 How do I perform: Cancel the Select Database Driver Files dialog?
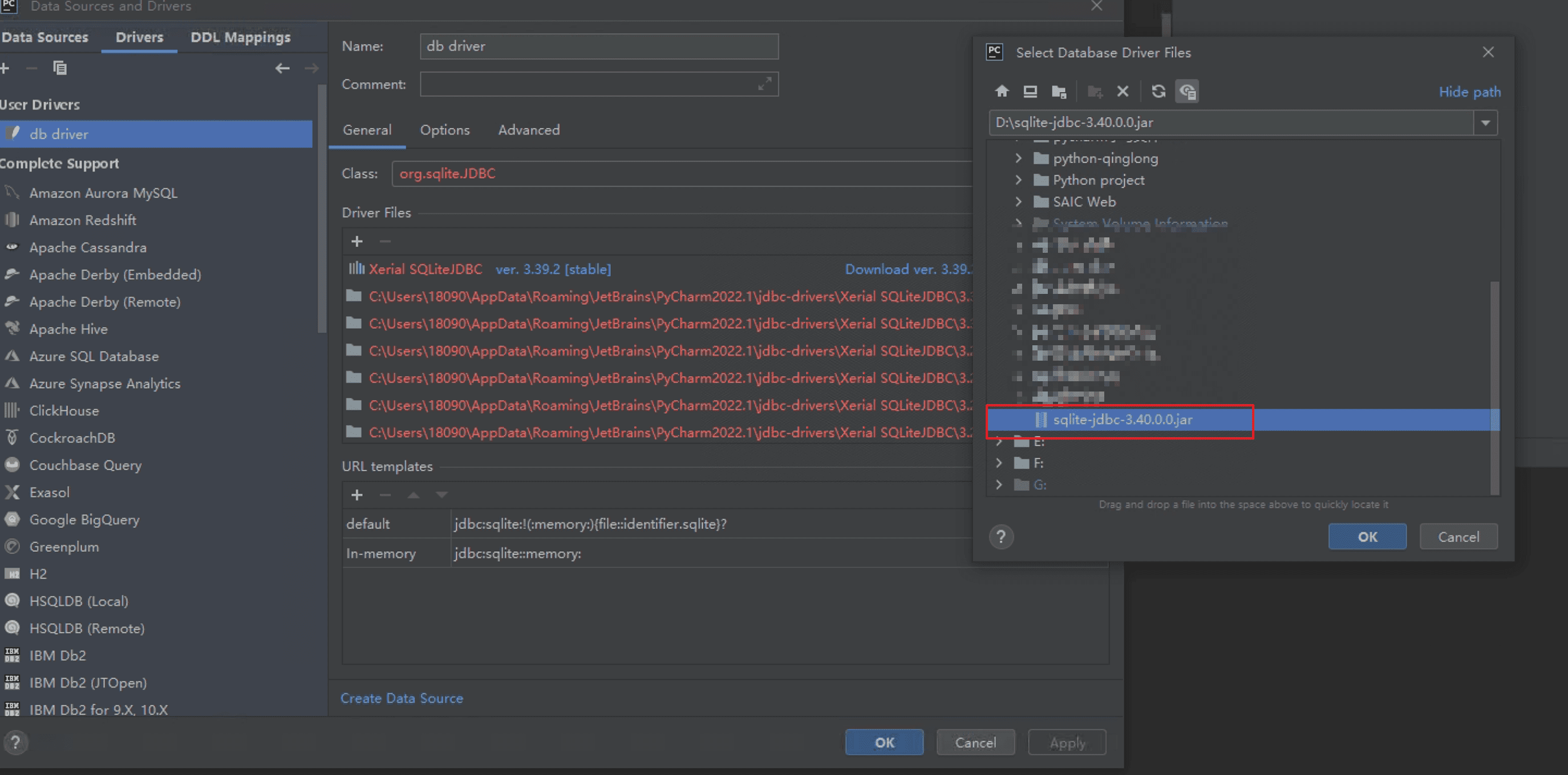tap(1458, 537)
